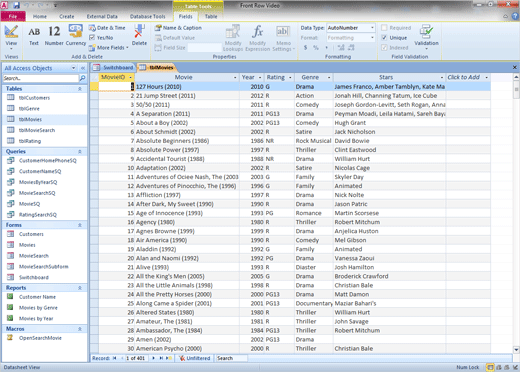Open the View mode button
This screenshot has height=372, width=520.
[x=11, y=37]
